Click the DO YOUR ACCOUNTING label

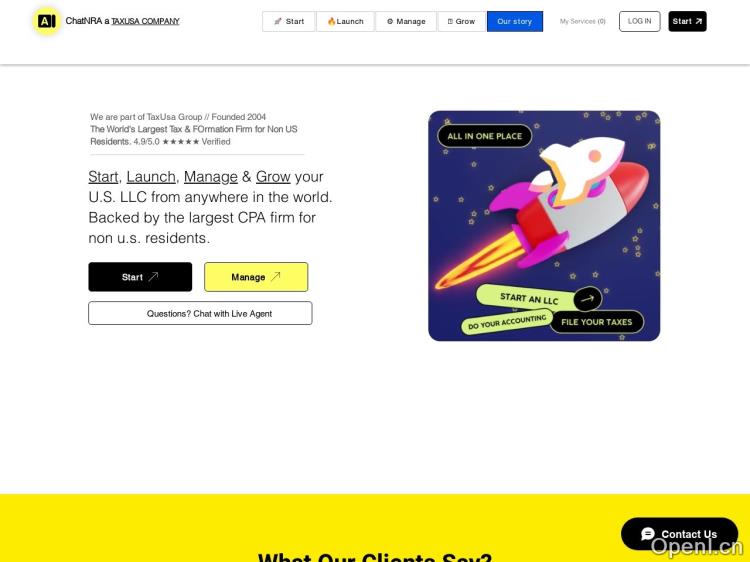click(x=507, y=322)
